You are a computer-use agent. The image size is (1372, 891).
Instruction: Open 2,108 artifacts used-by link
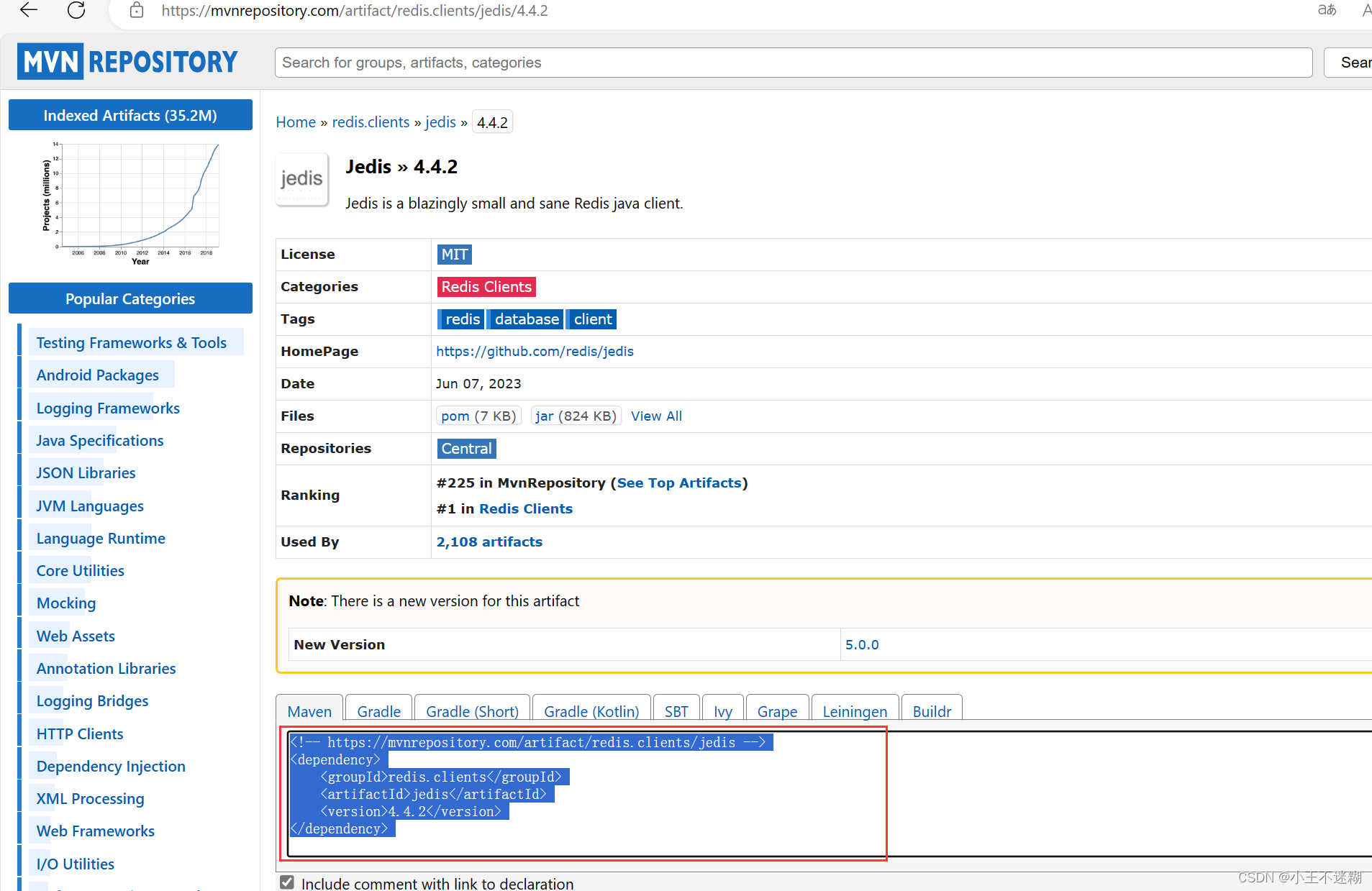[489, 542]
